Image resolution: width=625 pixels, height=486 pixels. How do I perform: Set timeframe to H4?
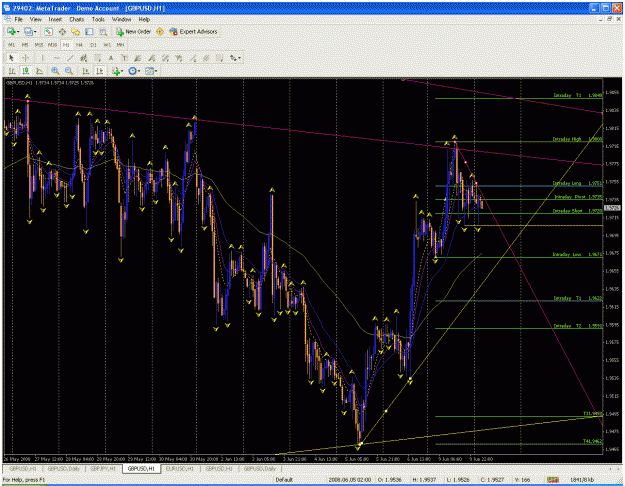coord(79,45)
